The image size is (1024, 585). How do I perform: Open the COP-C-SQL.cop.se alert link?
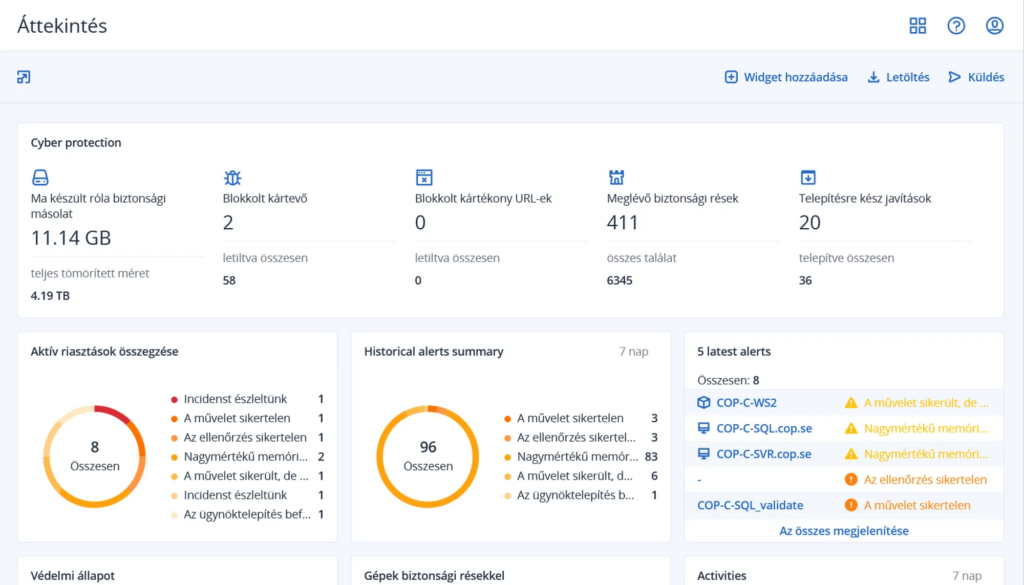[764, 428]
